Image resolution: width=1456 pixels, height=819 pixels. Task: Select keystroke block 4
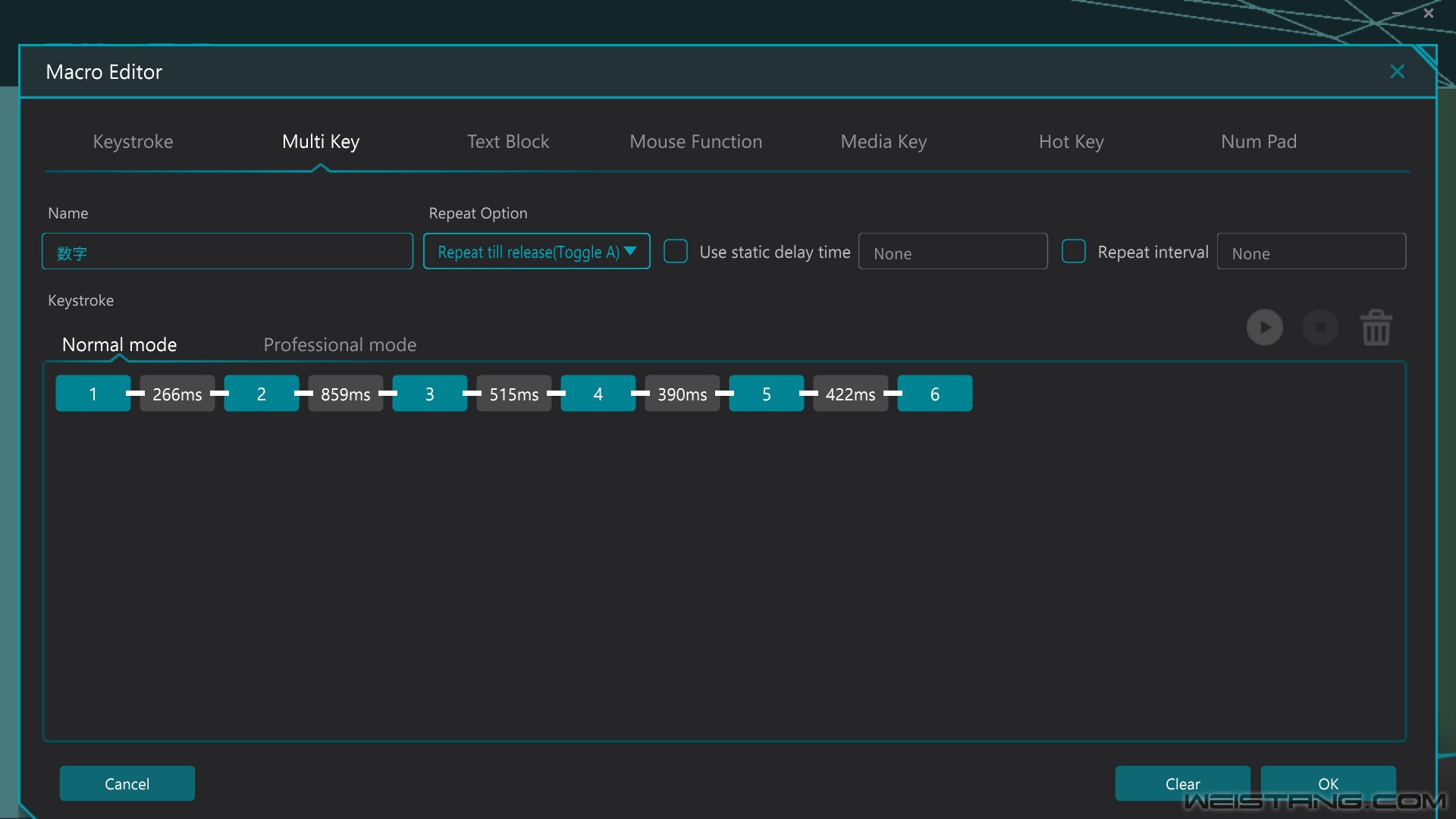click(598, 394)
